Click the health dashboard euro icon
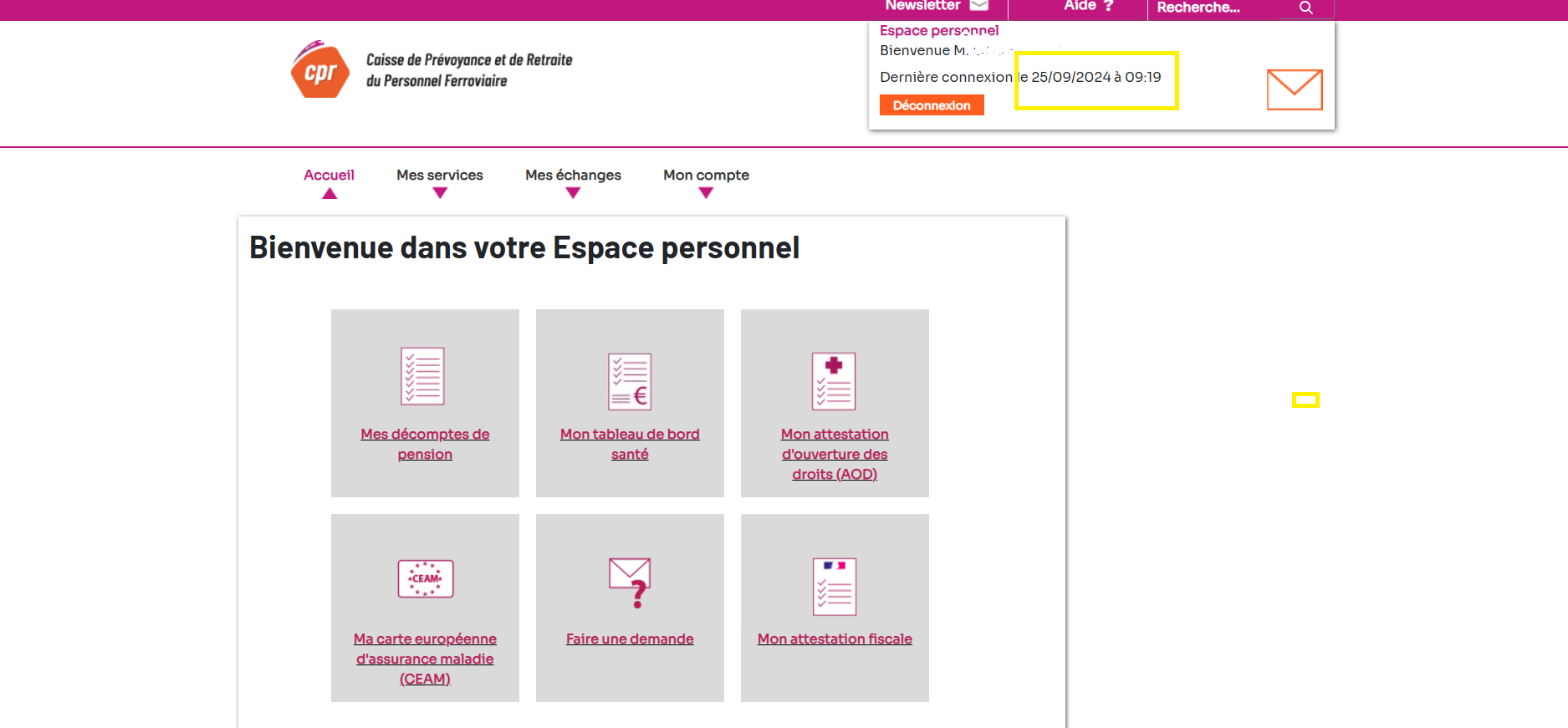Screen dimensions: 1568x728 point(630,382)
